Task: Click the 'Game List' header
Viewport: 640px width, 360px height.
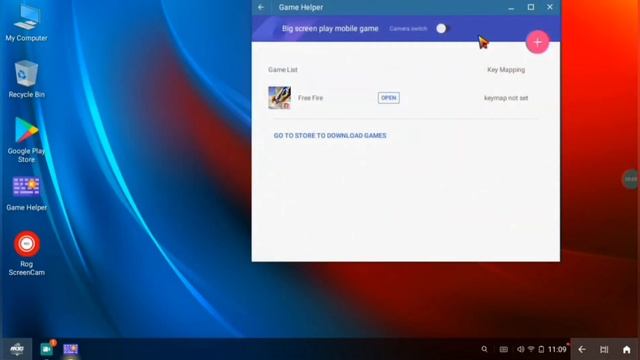Action: (282, 70)
